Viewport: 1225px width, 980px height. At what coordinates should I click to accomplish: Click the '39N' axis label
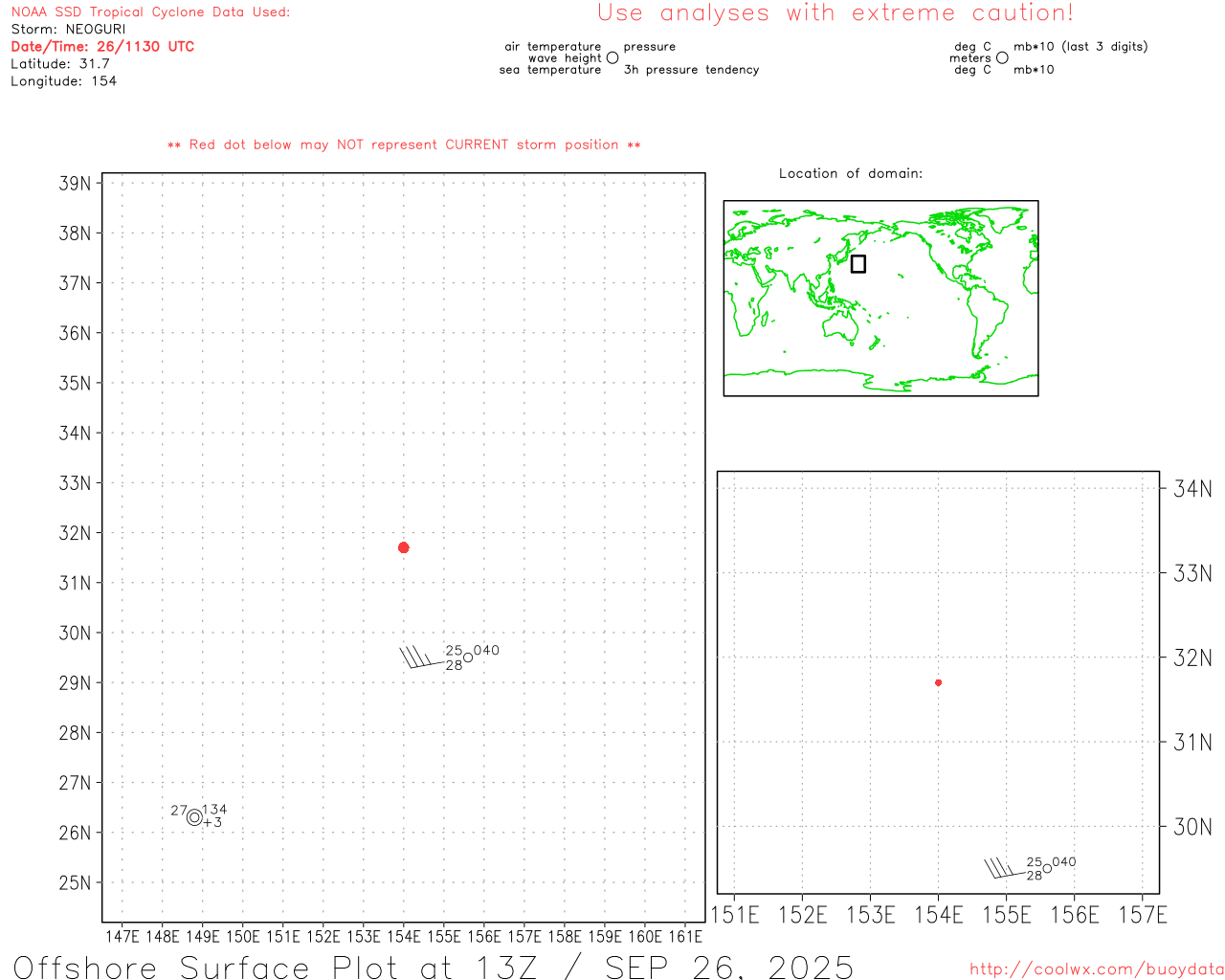76,184
